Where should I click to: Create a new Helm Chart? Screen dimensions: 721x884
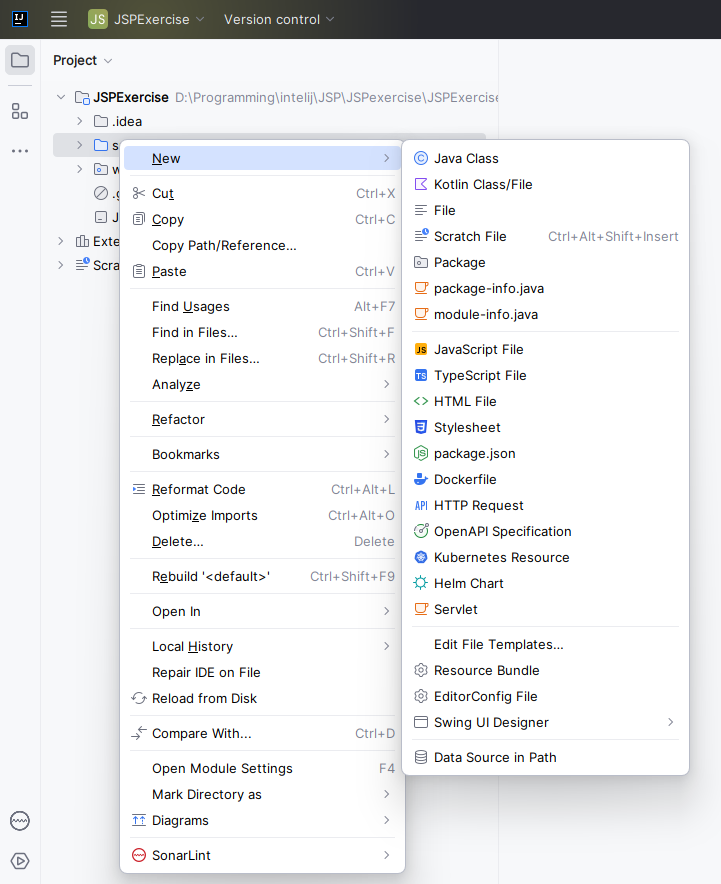pyautogui.click(x=545, y=583)
